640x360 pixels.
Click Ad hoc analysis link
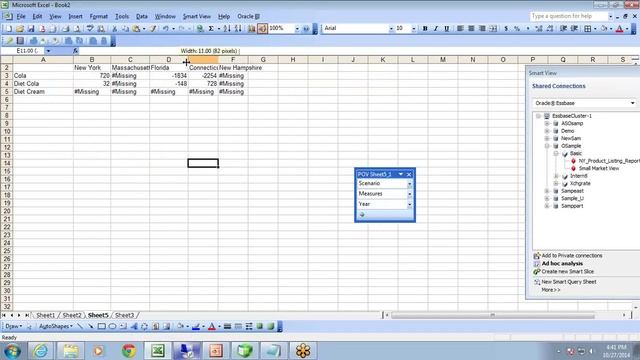click(562, 264)
